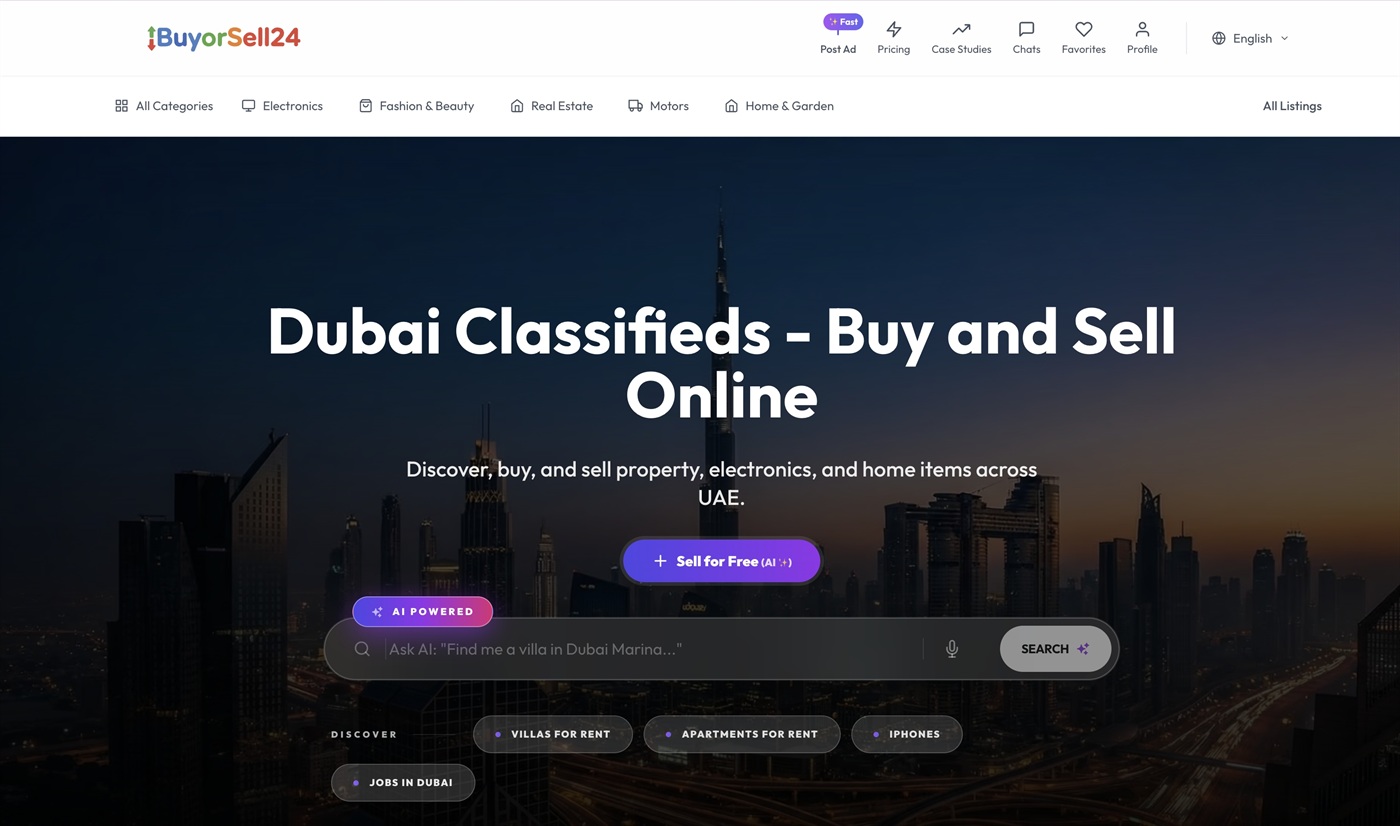Viewport: 1400px width, 826px height.
Task: View Favorites heart icon
Action: click(1083, 30)
